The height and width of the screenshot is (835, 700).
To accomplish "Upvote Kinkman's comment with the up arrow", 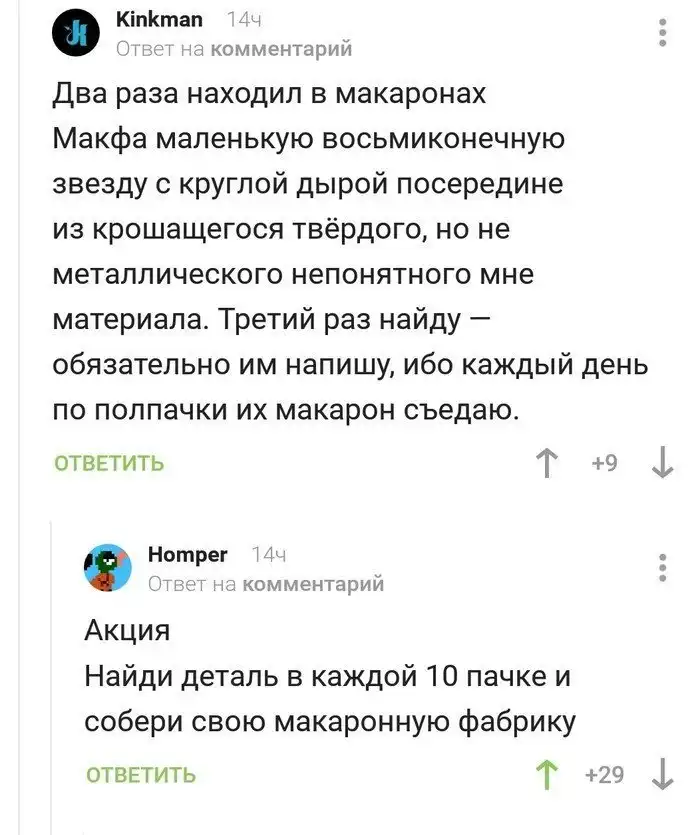I will [x=547, y=464].
